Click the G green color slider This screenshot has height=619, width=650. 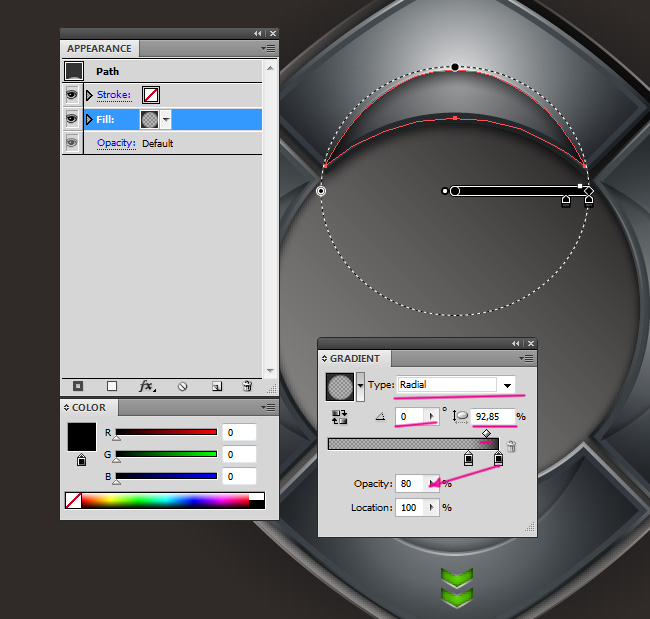[166, 454]
